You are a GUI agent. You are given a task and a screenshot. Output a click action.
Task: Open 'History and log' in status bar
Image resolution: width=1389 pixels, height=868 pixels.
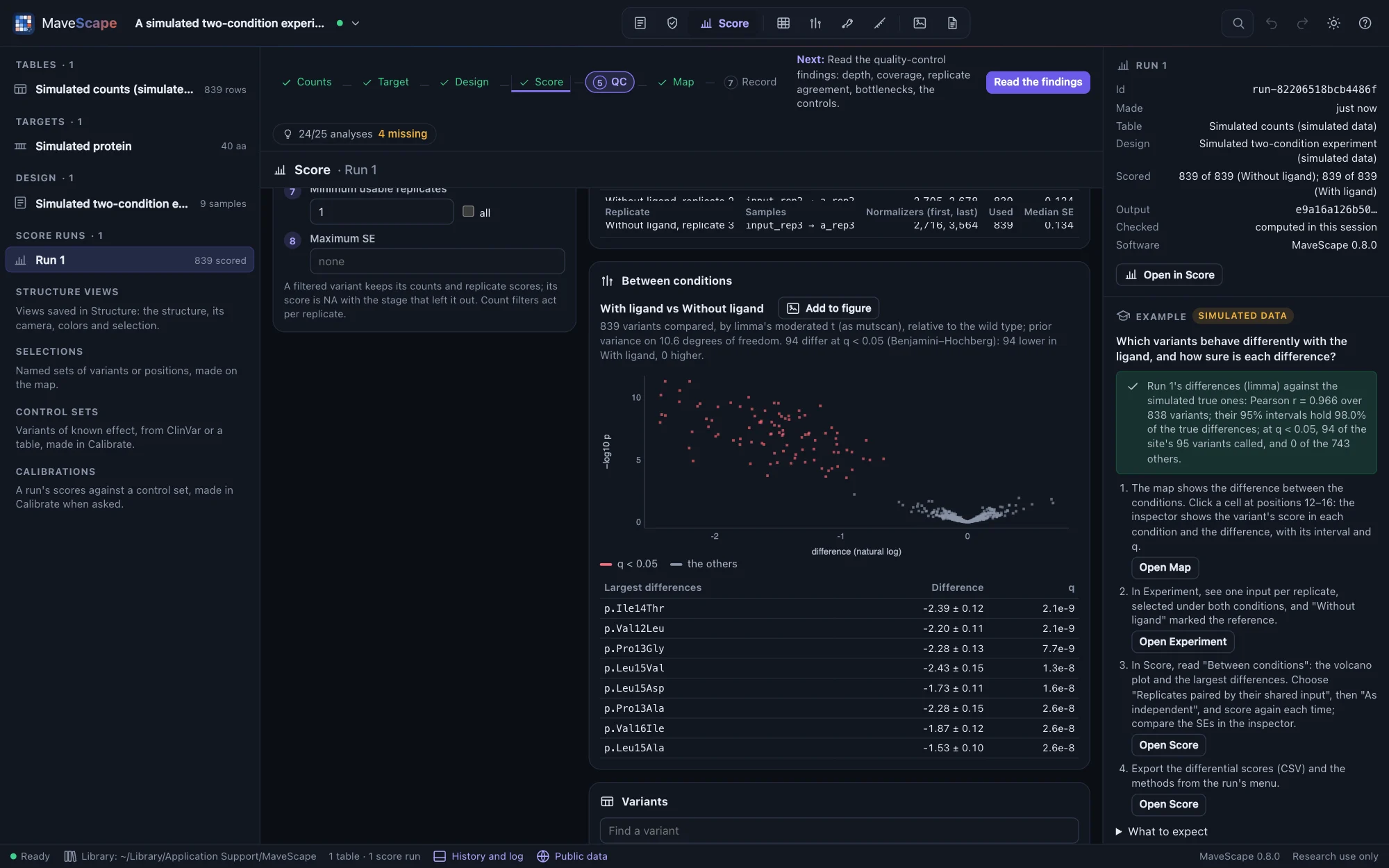pyautogui.click(x=479, y=856)
